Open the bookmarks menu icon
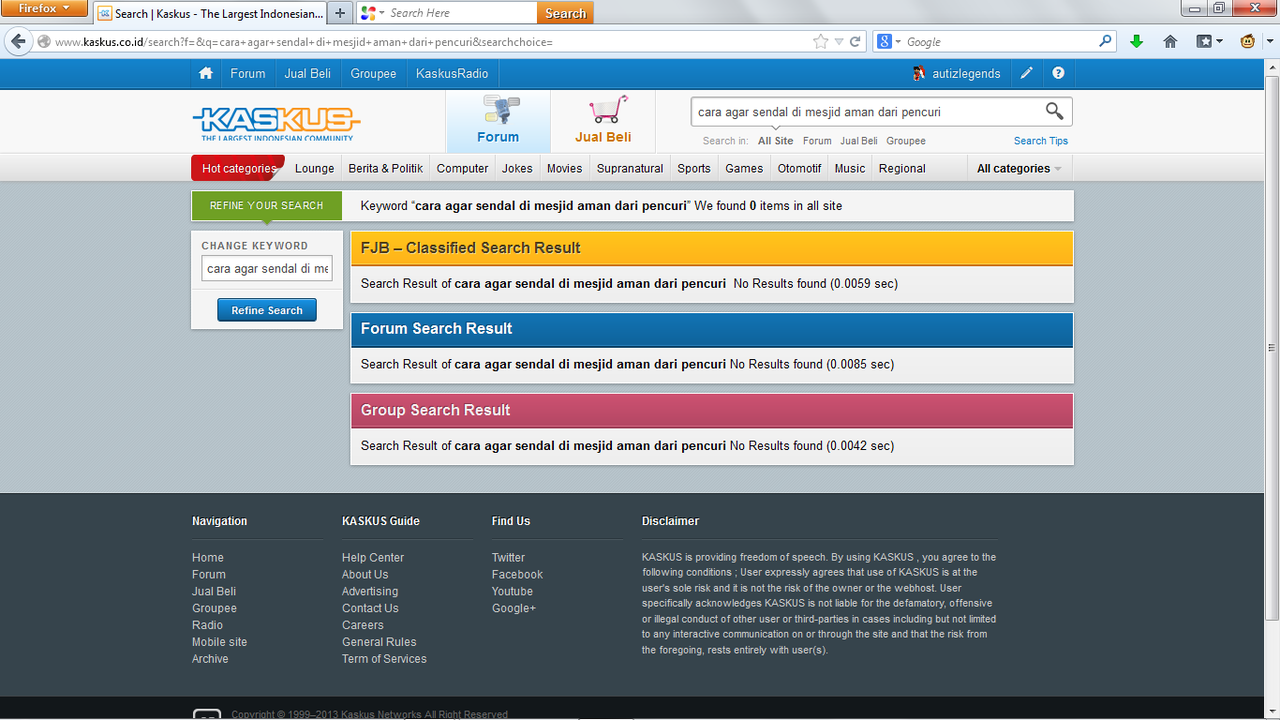1280x720 pixels. pos(1209,42)
